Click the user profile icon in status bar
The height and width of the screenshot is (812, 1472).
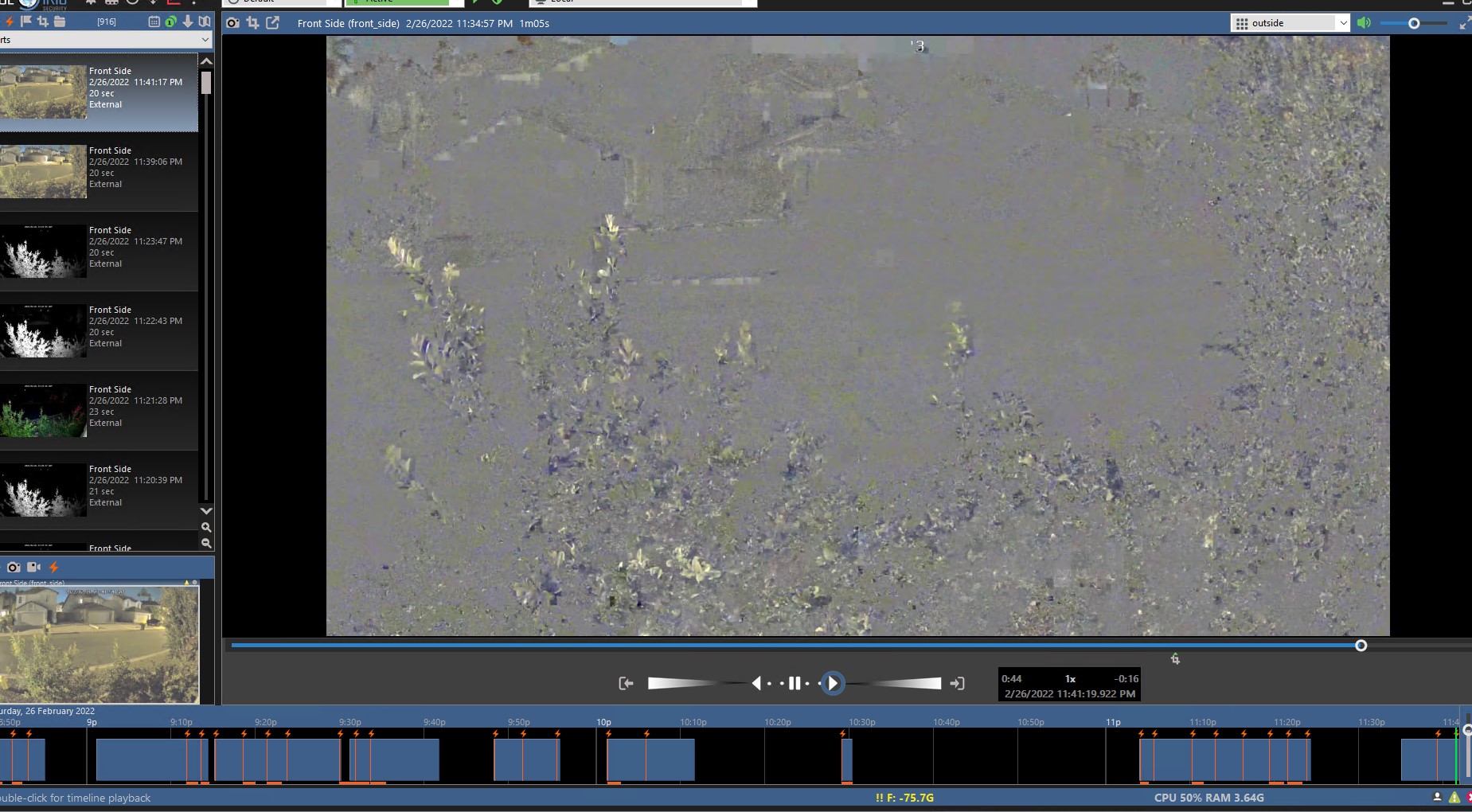[1437, 797]
